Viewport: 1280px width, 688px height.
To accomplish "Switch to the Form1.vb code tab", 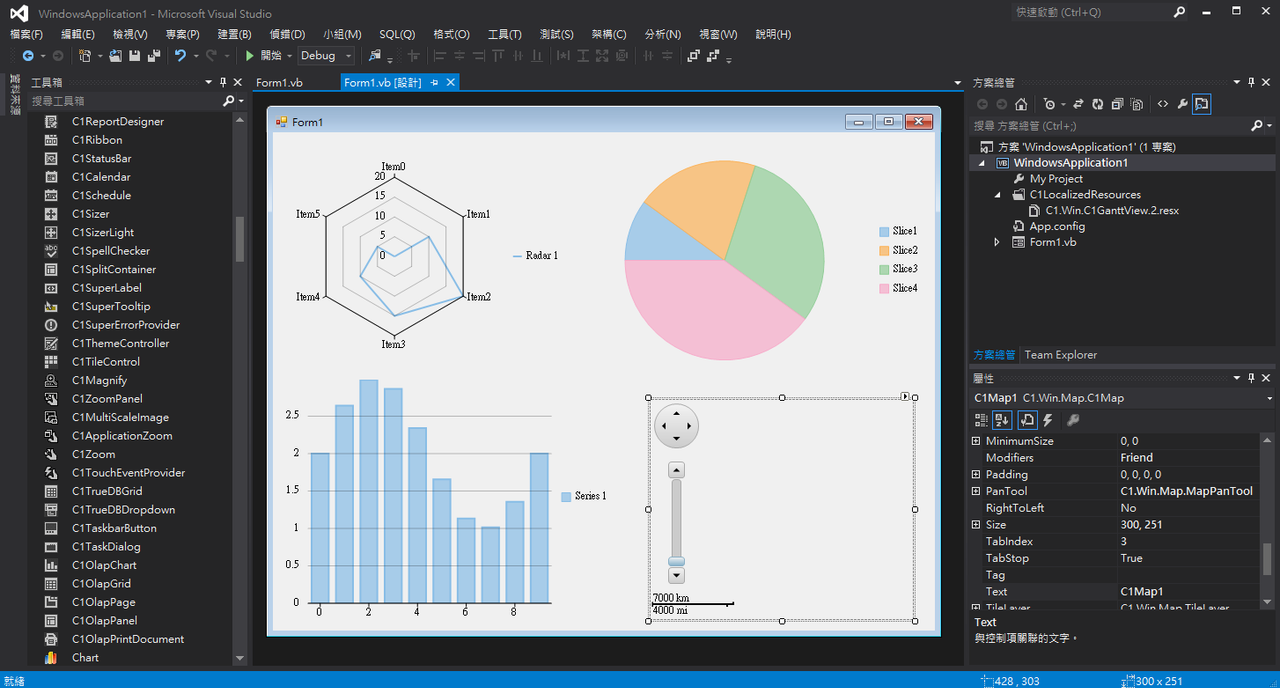I will [280, 83].
